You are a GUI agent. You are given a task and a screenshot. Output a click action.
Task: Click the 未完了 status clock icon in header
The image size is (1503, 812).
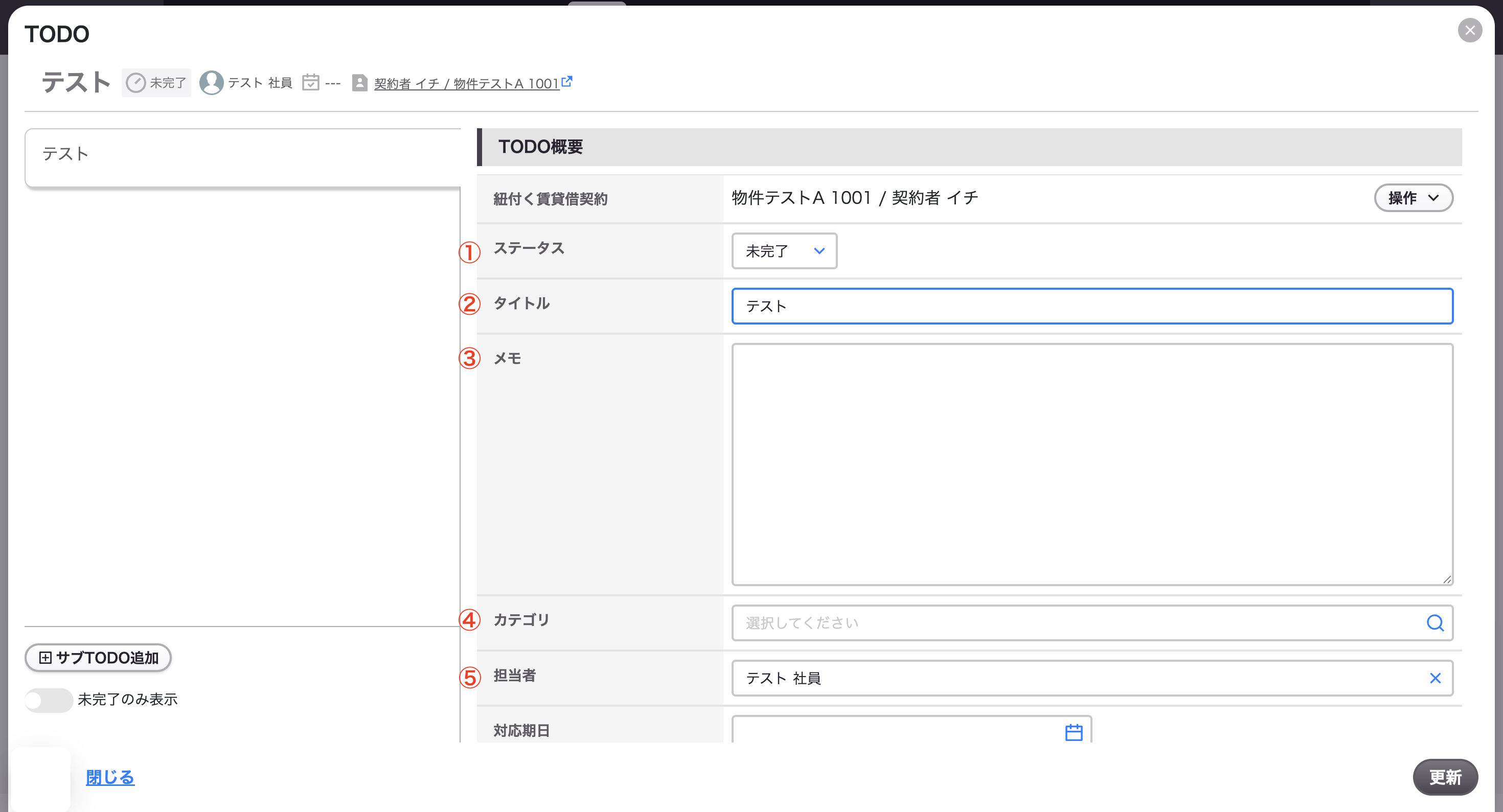pyautogui.click(x=136, y=83)
